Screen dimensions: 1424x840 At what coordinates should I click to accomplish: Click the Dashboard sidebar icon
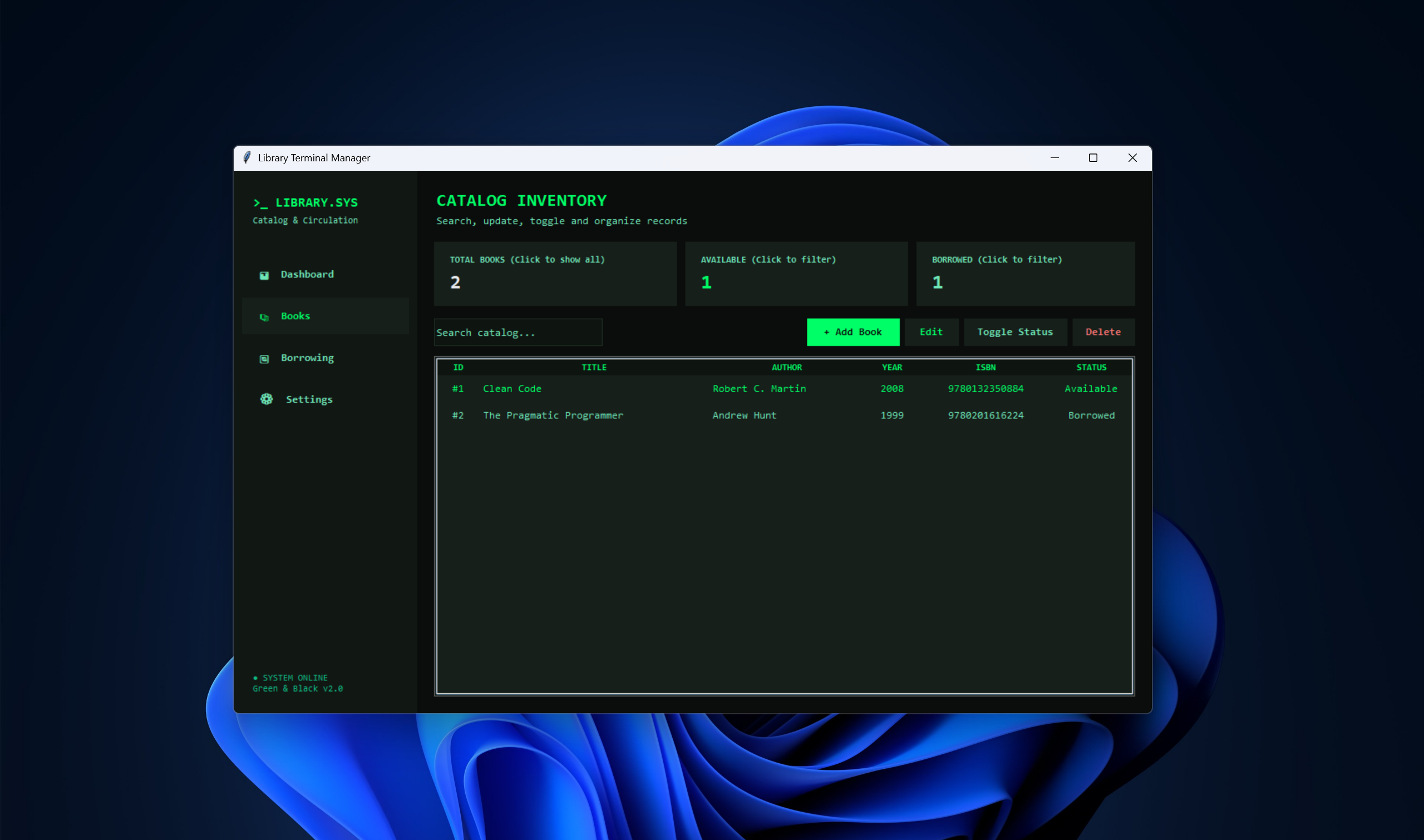click(264, 275)
